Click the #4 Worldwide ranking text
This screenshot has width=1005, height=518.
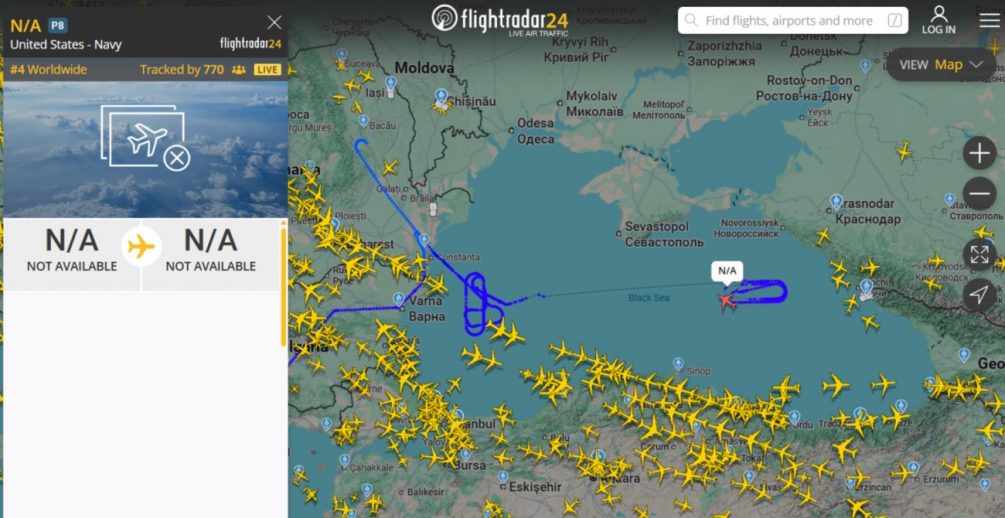[49, 70]
